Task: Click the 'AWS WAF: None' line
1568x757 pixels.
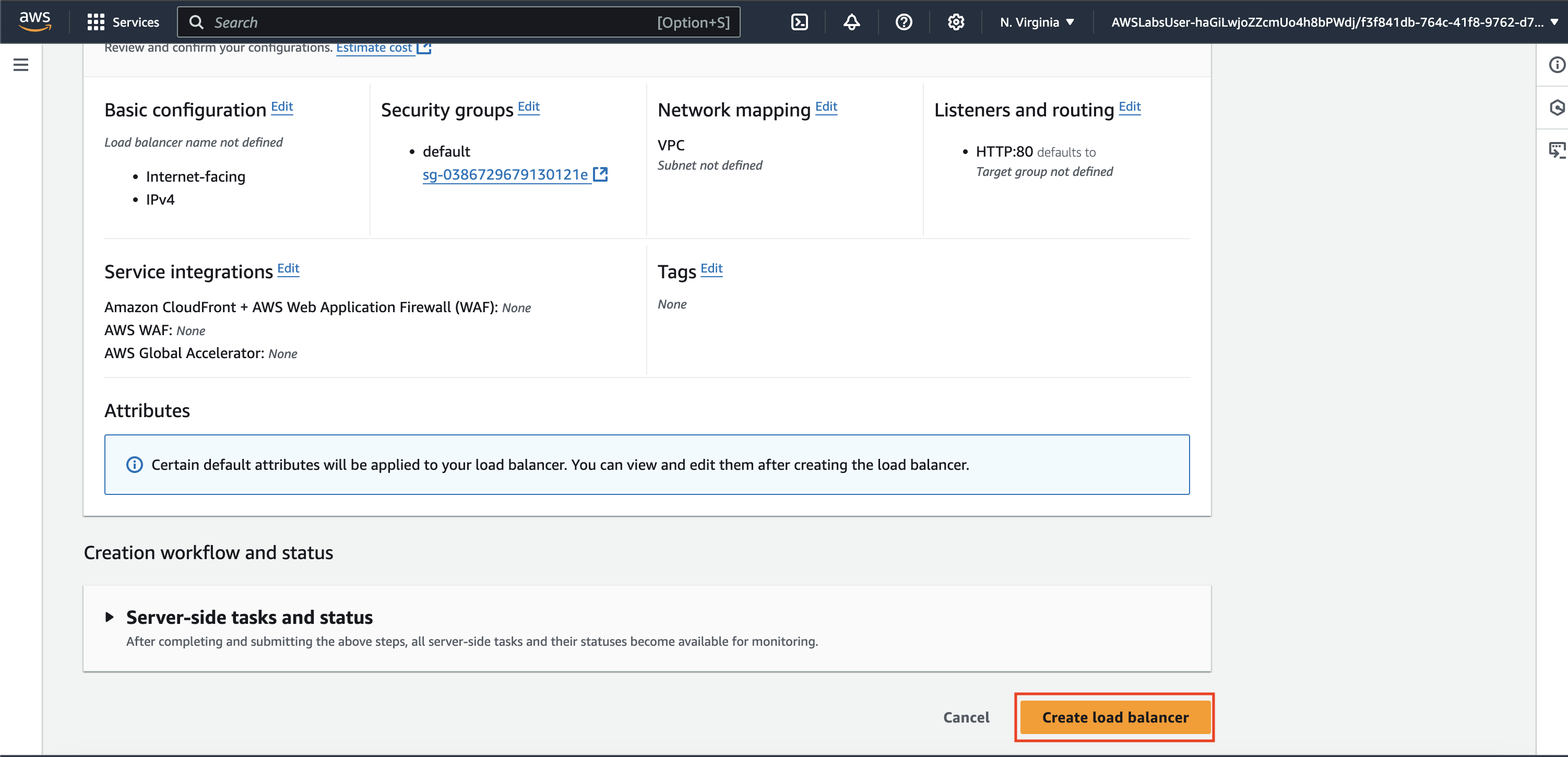Action: click(155, 330)
